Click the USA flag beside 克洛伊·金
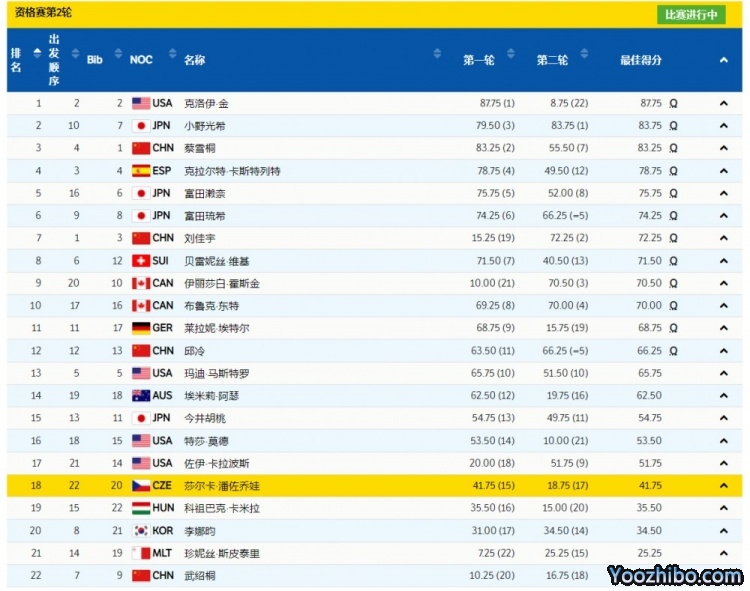Viewport: 750px width, 591px height. (x=140, y=103)
